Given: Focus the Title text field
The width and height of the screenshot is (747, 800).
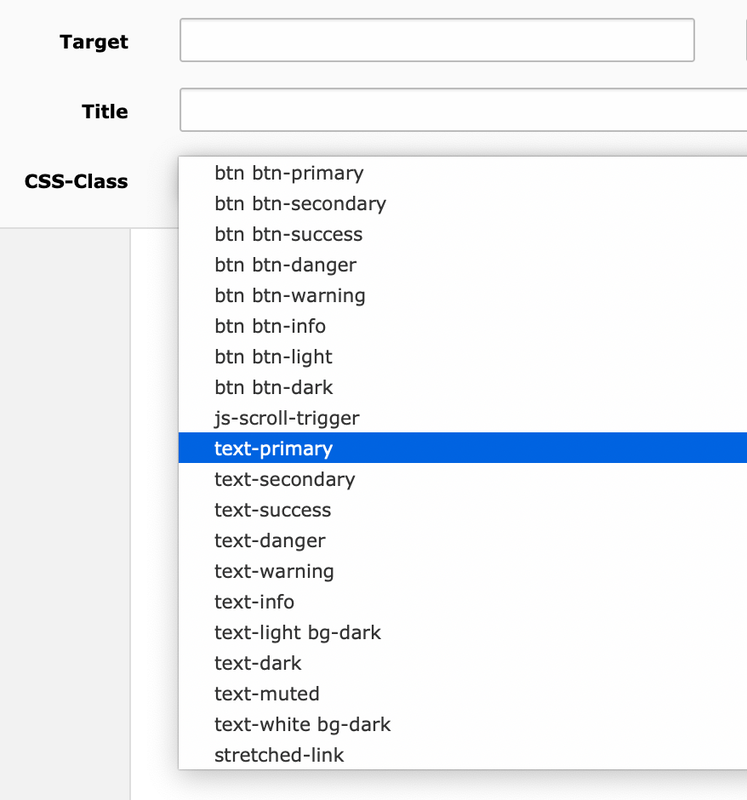Looking at the screenshot, I should [x=463, y=110].
